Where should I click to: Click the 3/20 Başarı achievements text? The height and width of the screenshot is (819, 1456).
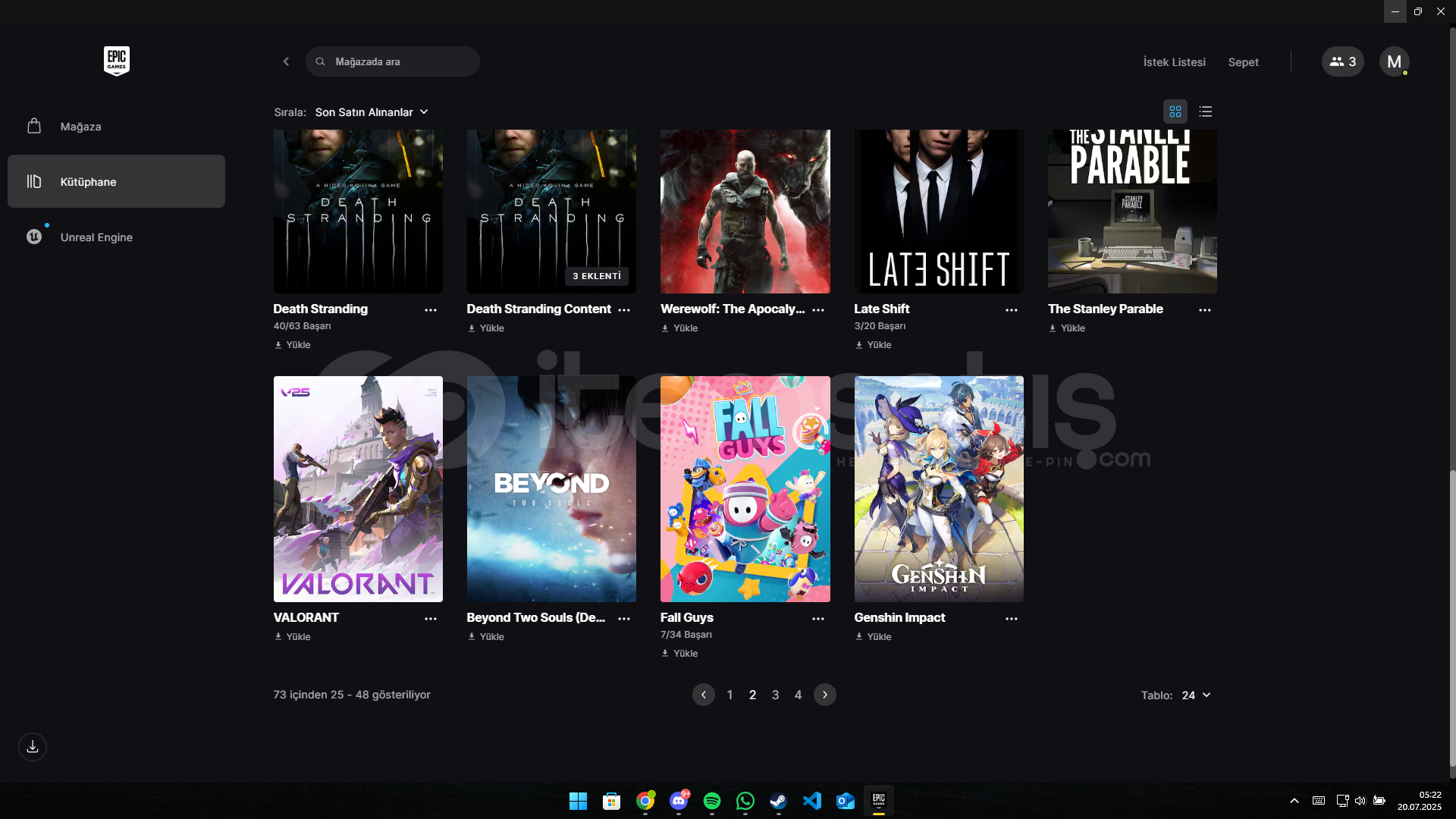pyautogui.click(x=880, y=326)
